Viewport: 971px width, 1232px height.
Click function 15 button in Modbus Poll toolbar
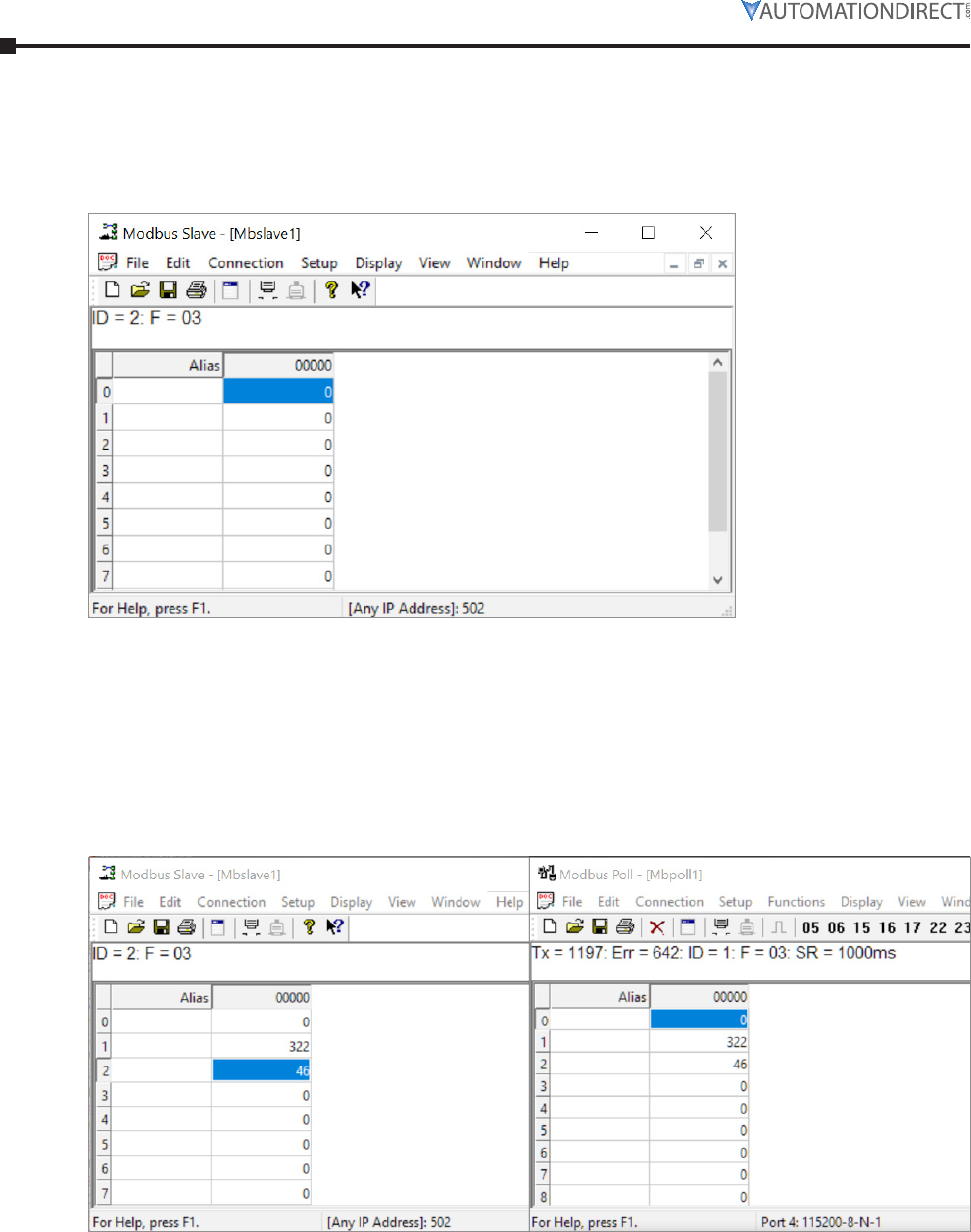[861, 927]
